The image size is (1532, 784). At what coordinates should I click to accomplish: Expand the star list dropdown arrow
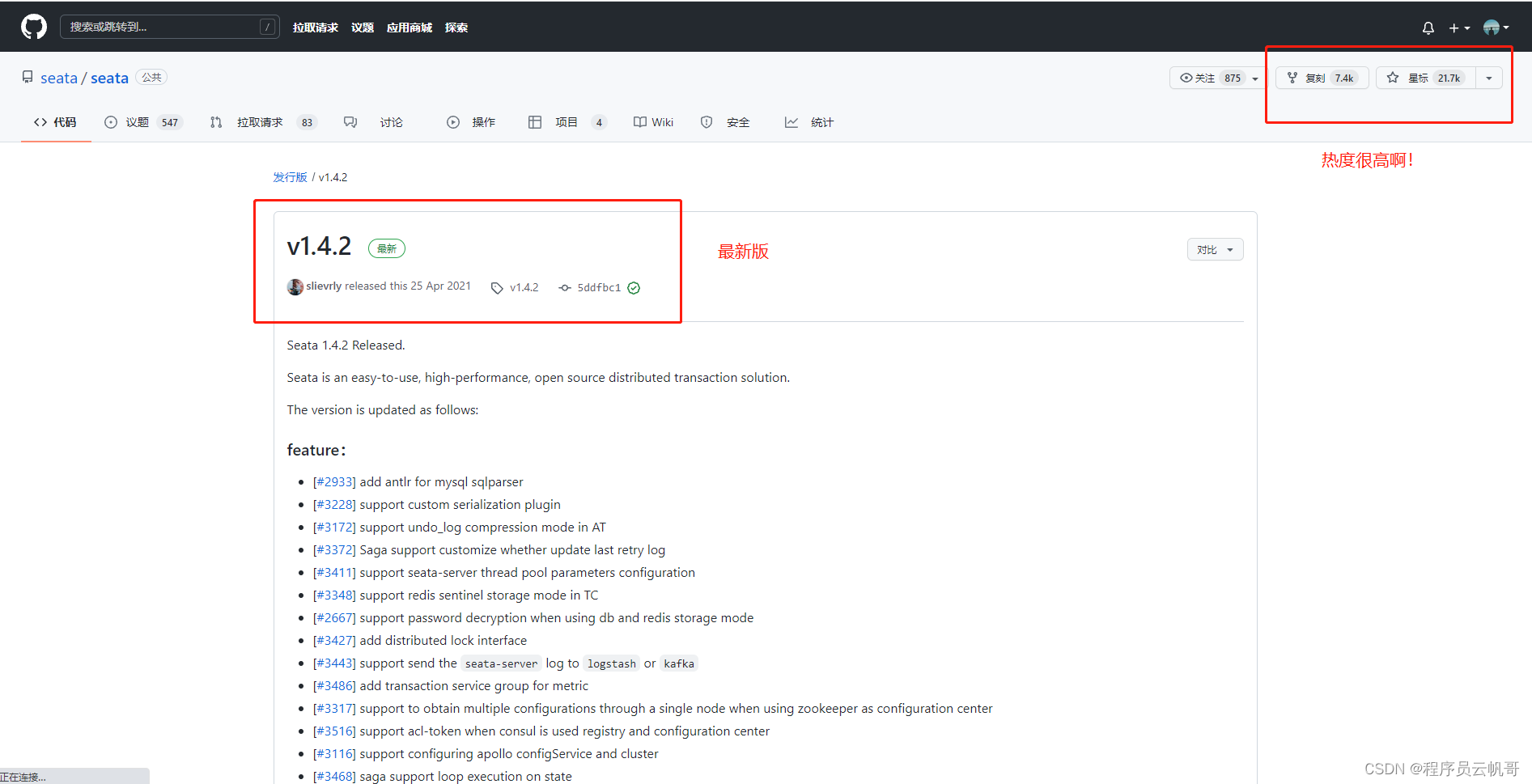pyautogui.click(x=1489, y=78)
